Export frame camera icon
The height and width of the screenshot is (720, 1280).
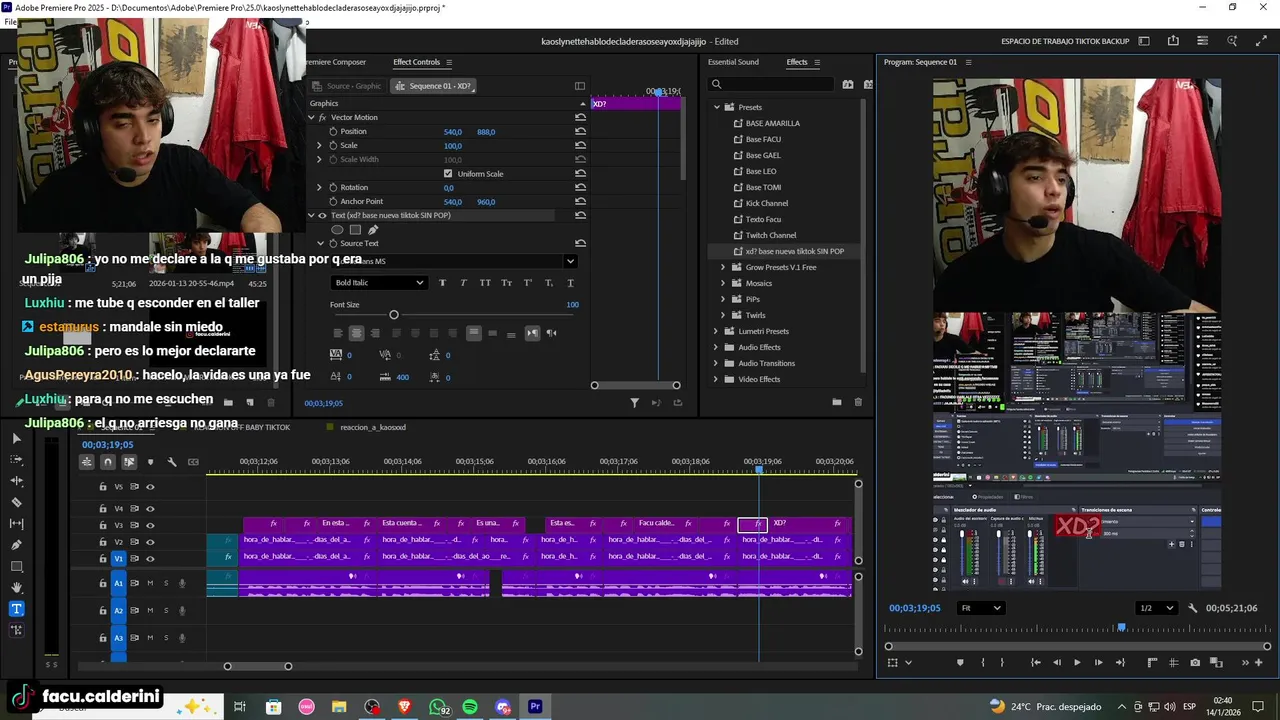[x=1196, y=662]
